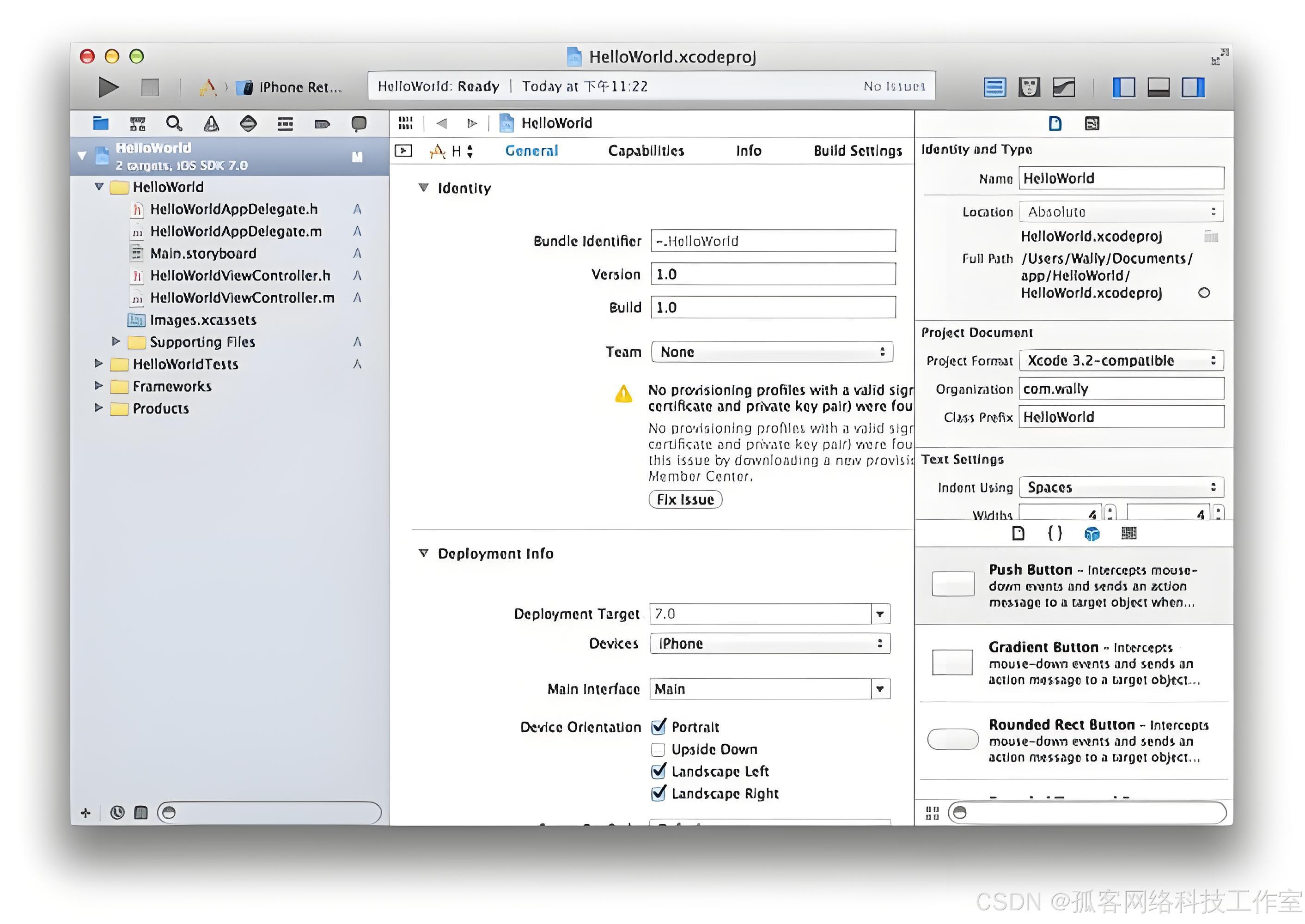The height and width of the screenshot is (924, 1305).
Task: Open the Team dropdown
Action: [772, 352]
